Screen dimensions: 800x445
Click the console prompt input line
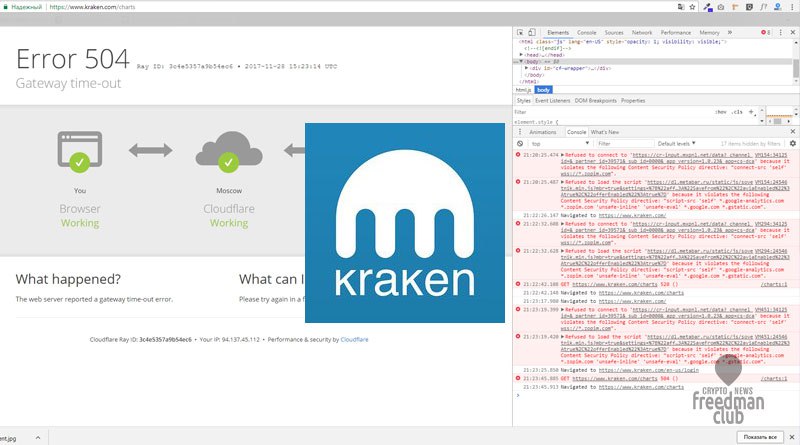click(x=656, y=395)
